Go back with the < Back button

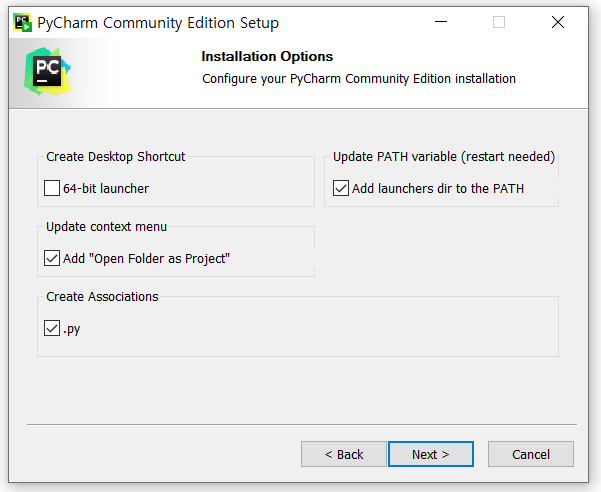coord(344,454)
